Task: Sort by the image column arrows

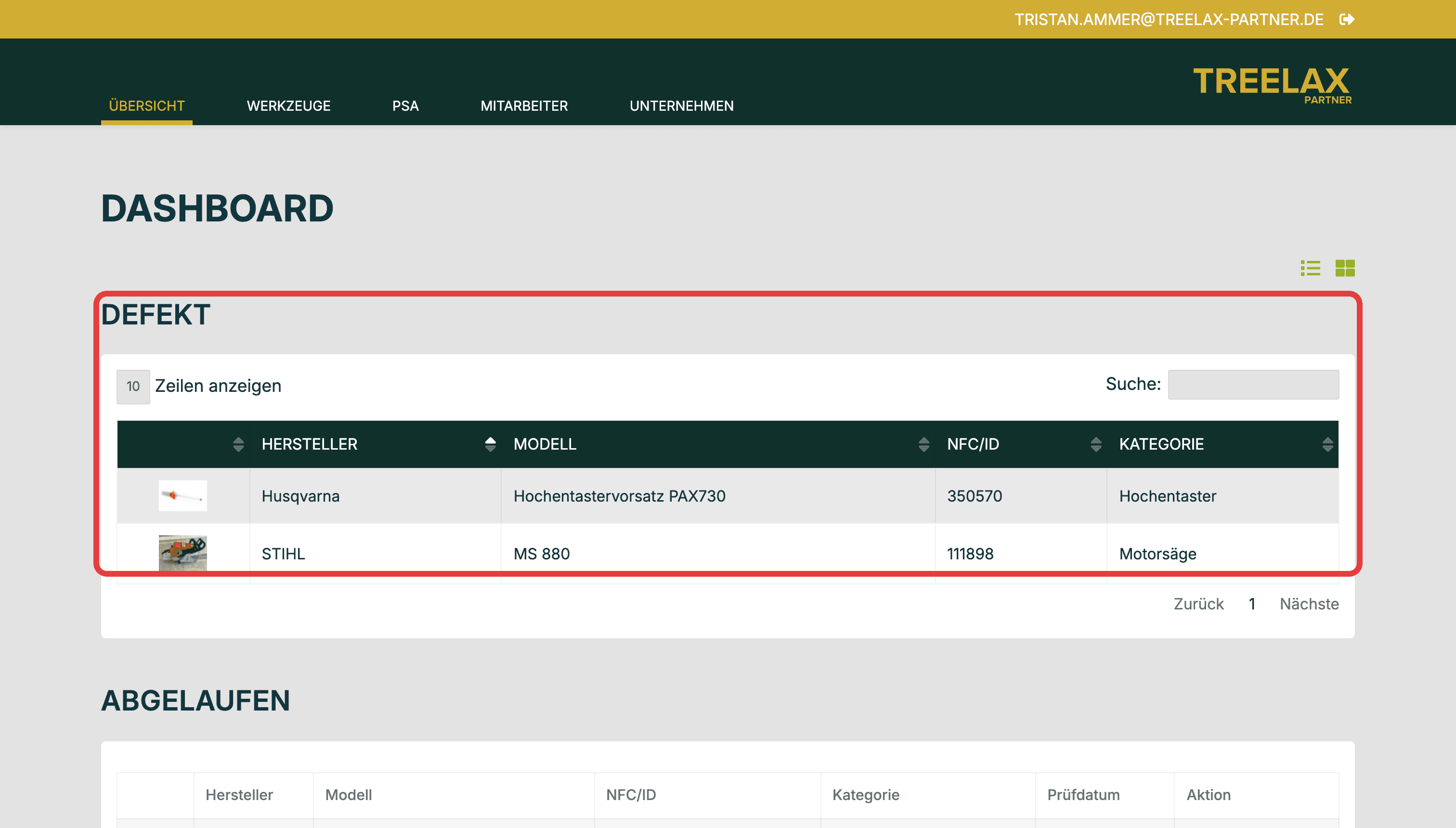Action: click(238, 444)
